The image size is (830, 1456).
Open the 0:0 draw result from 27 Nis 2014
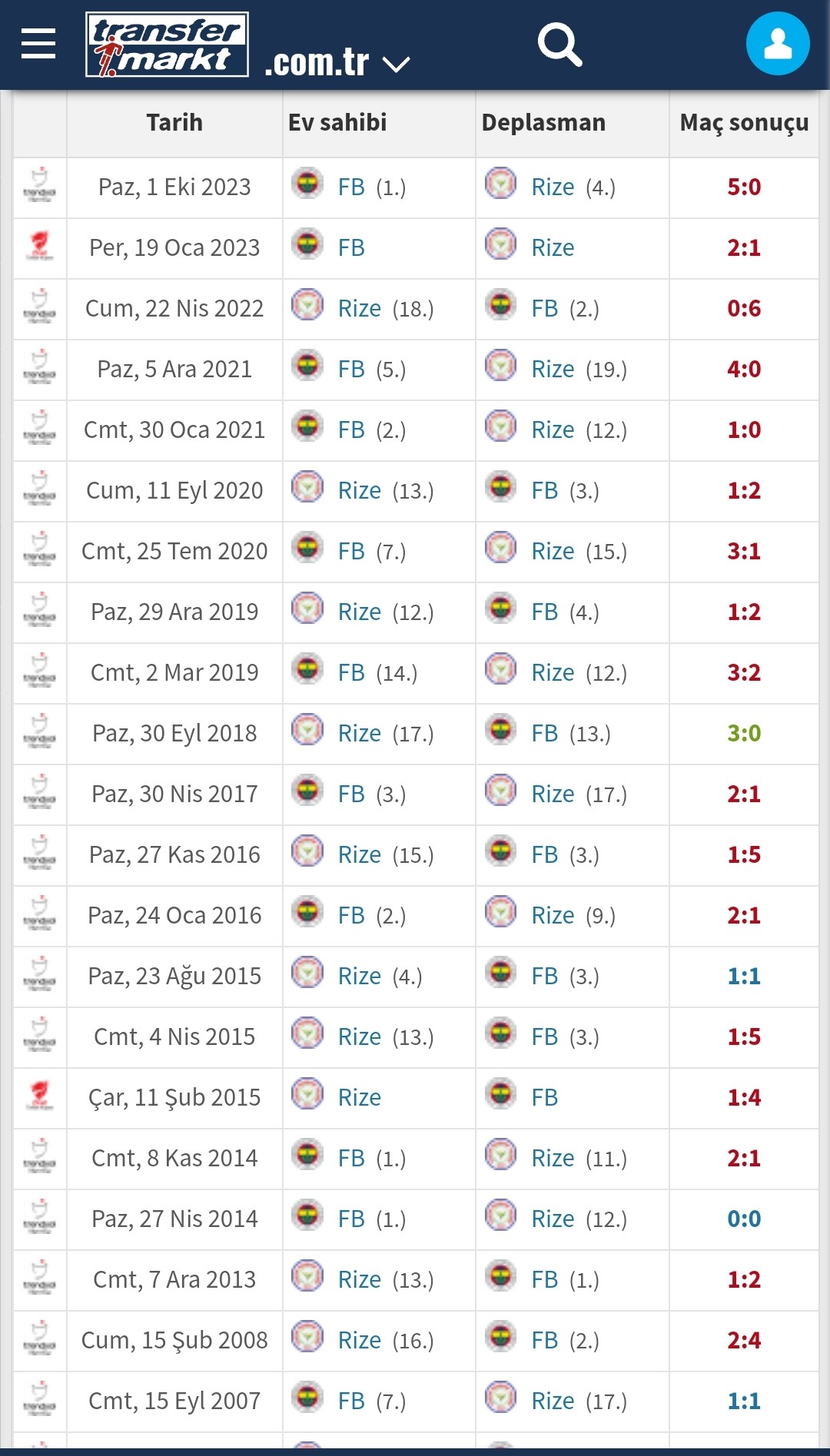744,1219
